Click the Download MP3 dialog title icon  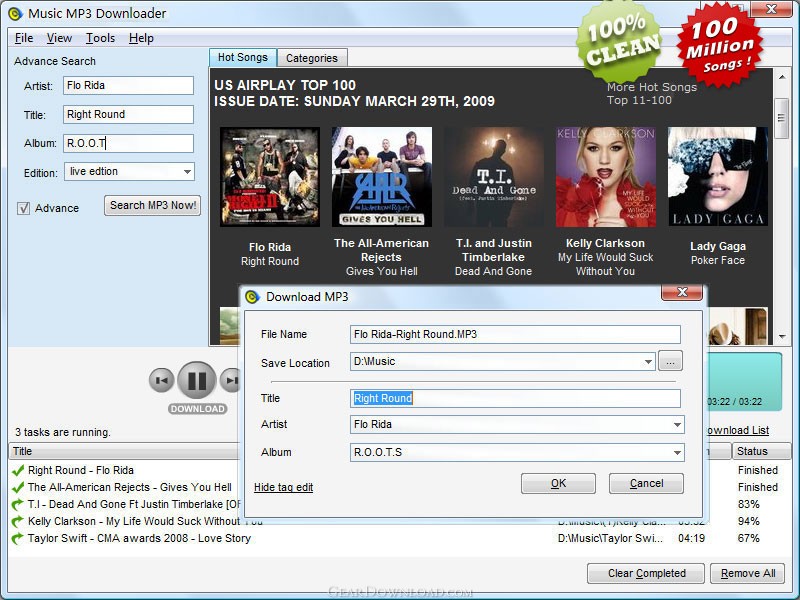pyautogui.click(x=253, y=296)
